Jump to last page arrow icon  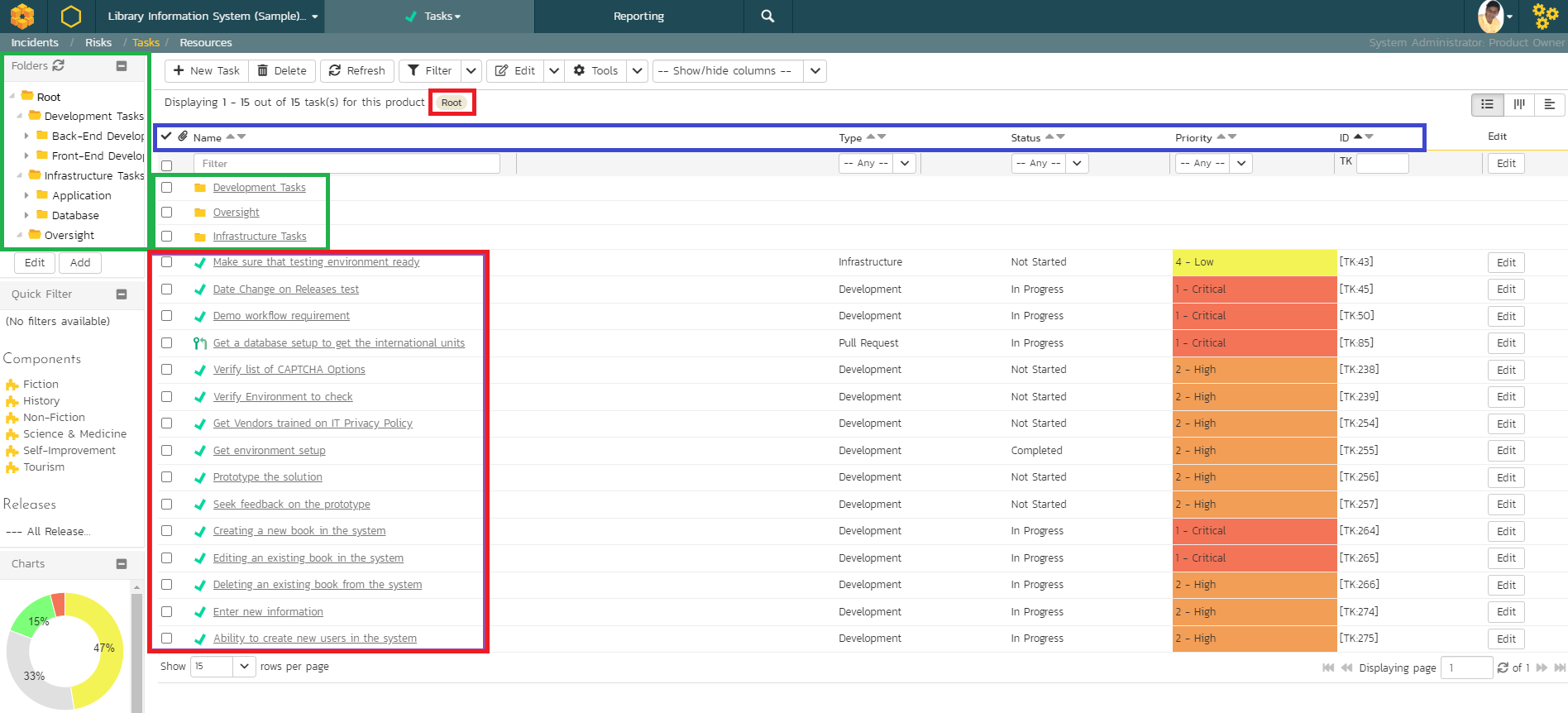pyautogui.click(x=1560, y=668)
